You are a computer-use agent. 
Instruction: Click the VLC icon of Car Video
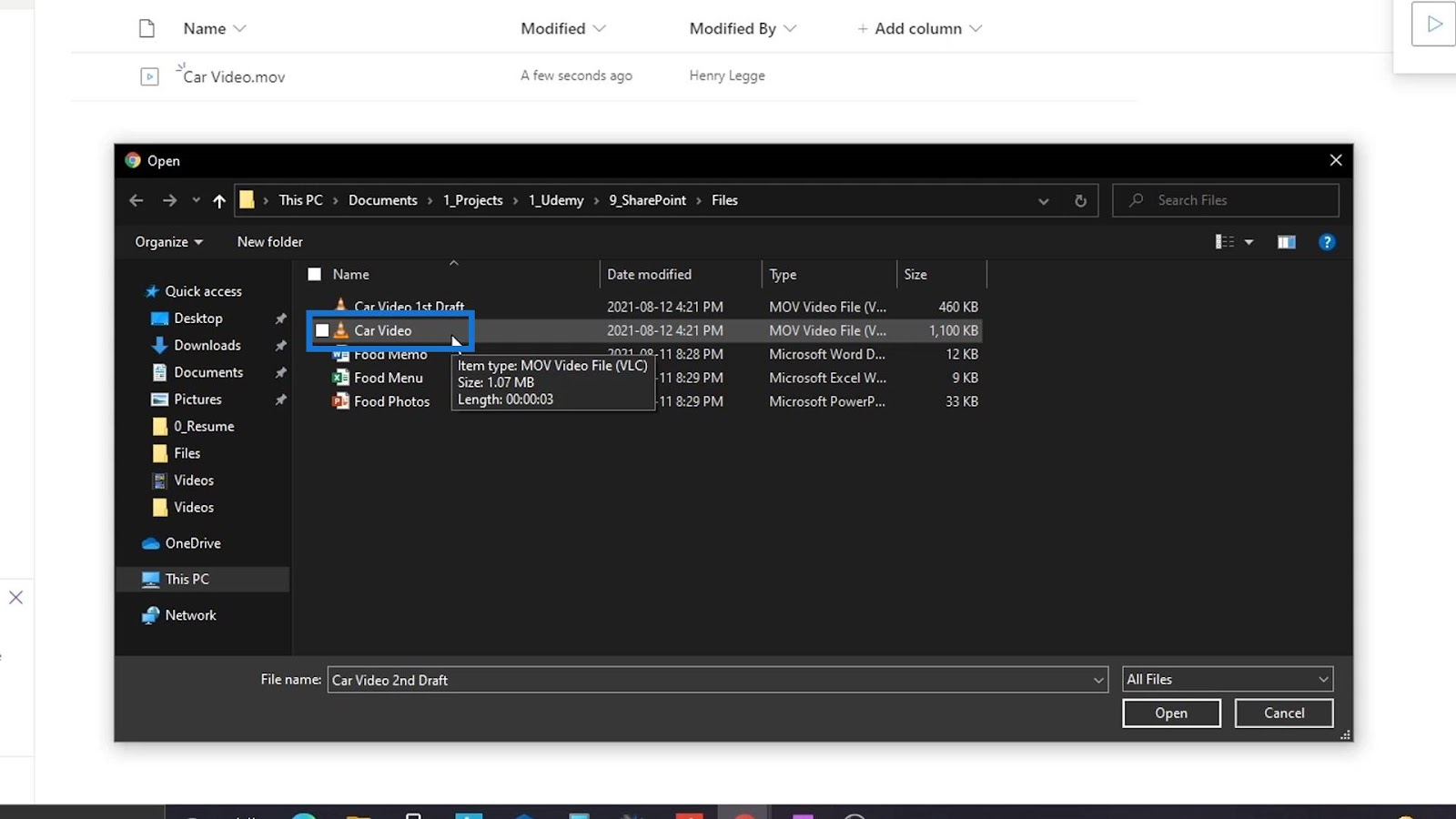pyautogui.click(x=341, y=330)
